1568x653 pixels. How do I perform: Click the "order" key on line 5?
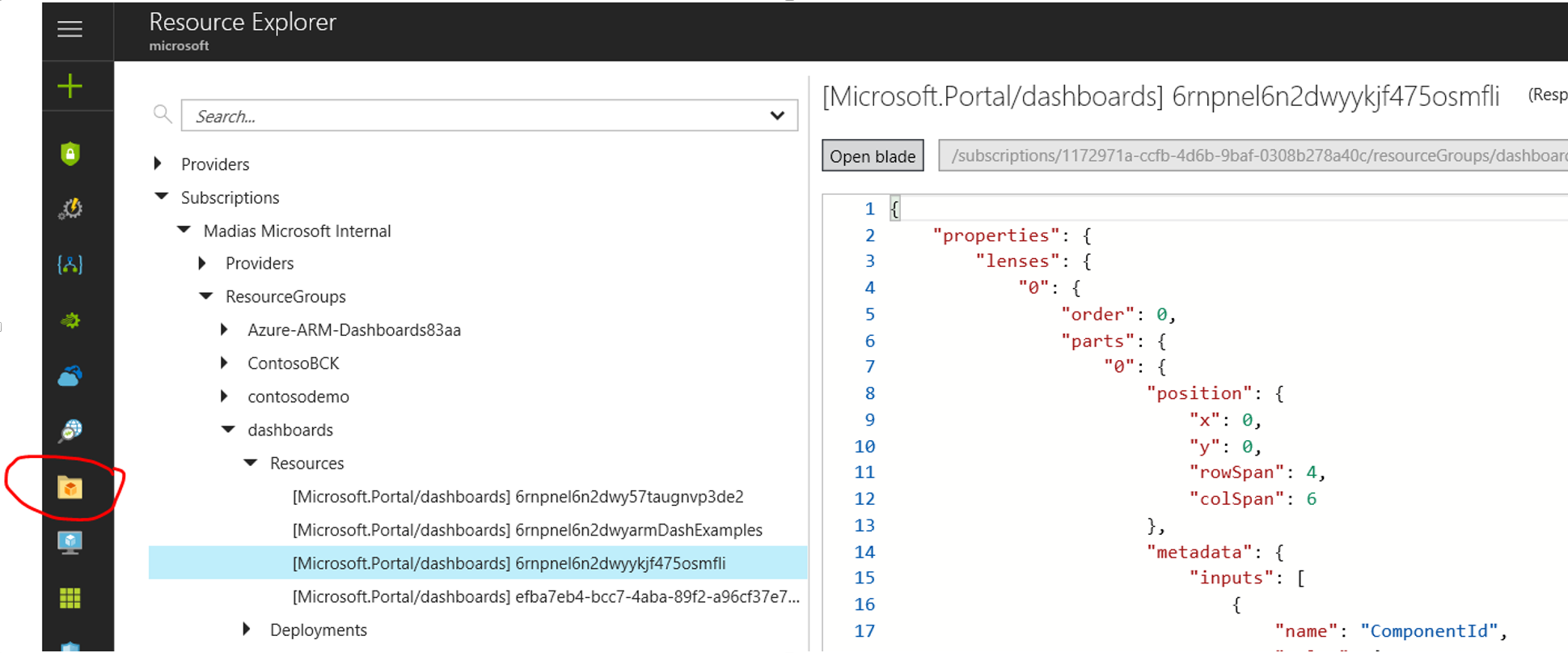[1097, 314]
